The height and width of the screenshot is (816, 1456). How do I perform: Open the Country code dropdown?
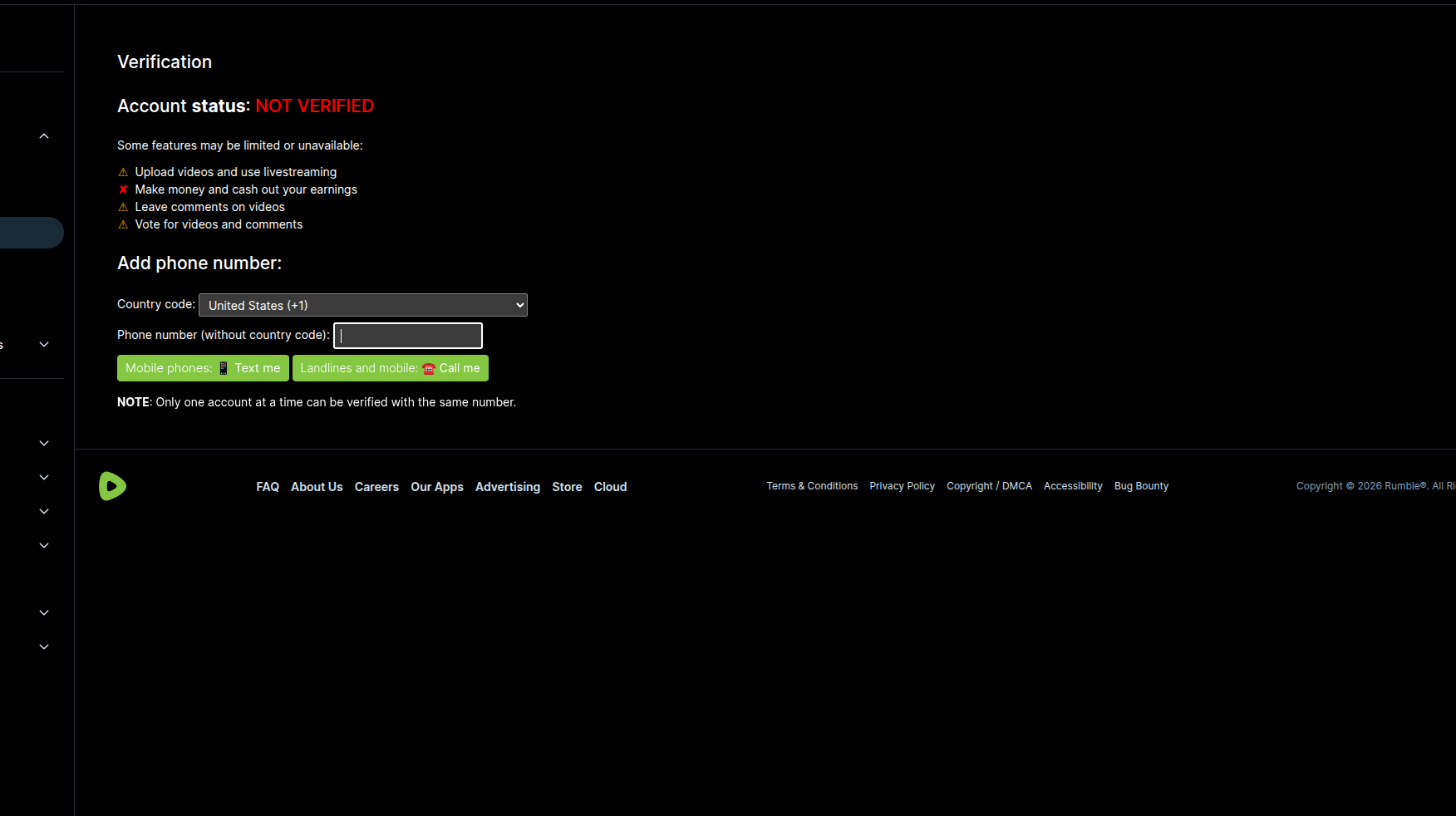click(x=362, y=305)
